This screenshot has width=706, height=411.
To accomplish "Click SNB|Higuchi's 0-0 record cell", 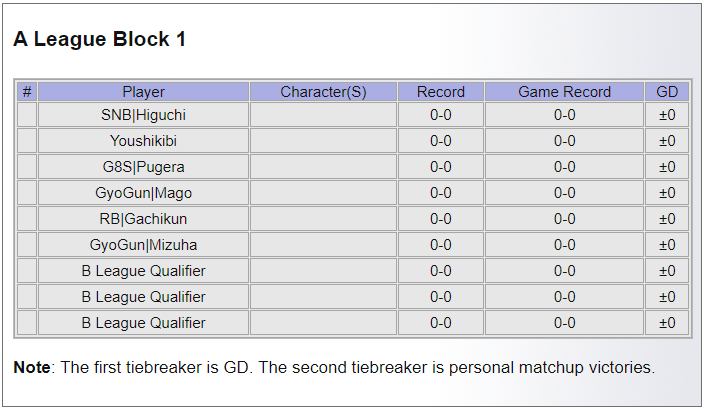I will pos(440,115).
